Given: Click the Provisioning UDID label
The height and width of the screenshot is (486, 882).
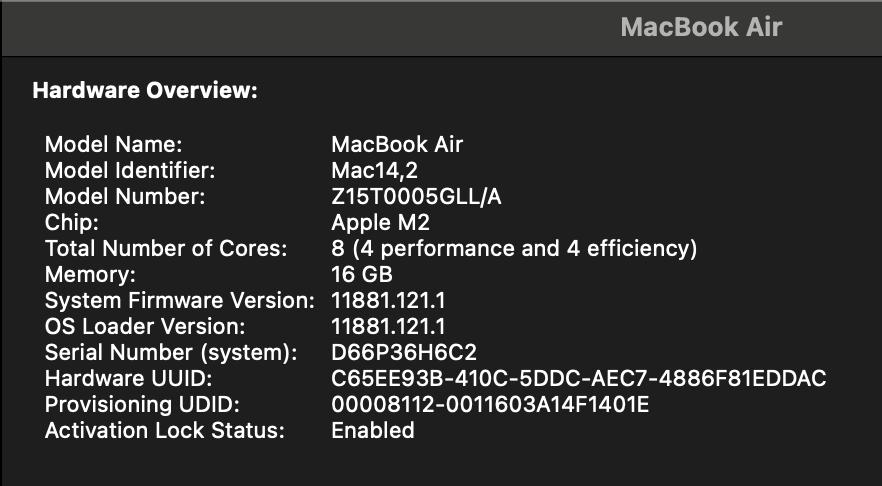Looking at the screenshot, I should pyautogui.click(x=142, y=404).
